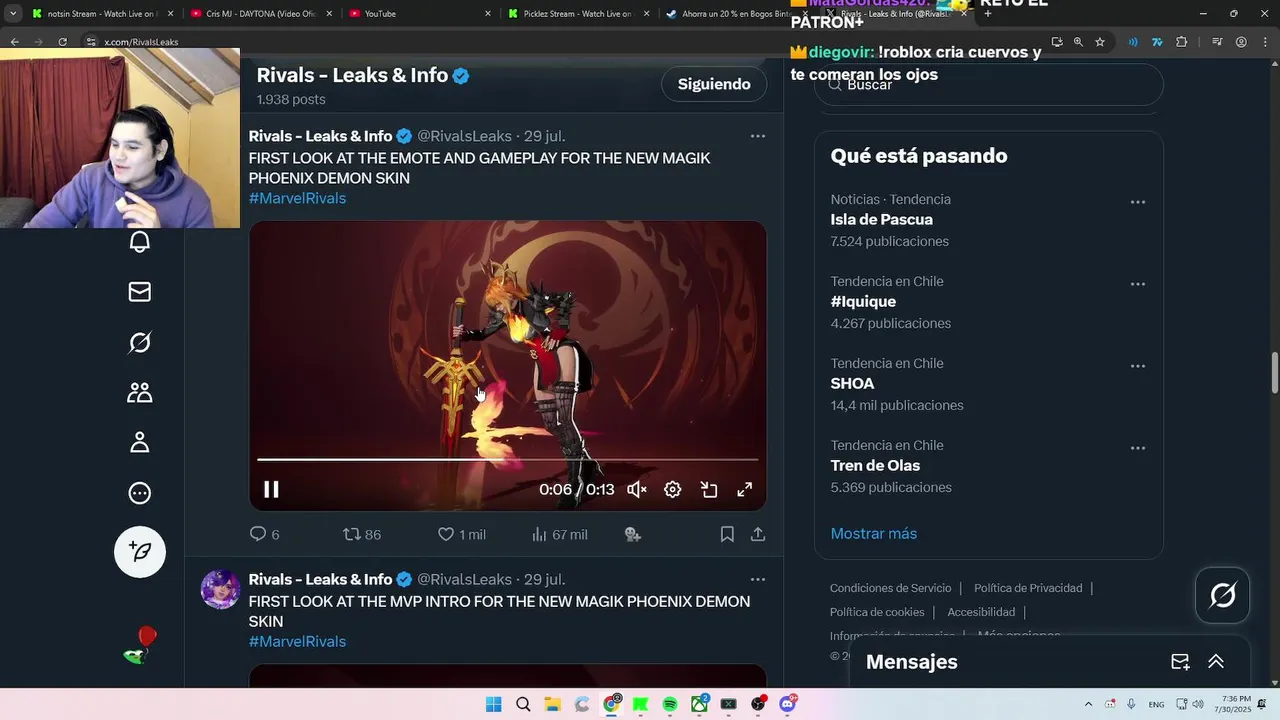The width and height of the screenshot is (1280, 720).
Task: Open Windows Start menu
Action: click(x=493, y=704)
